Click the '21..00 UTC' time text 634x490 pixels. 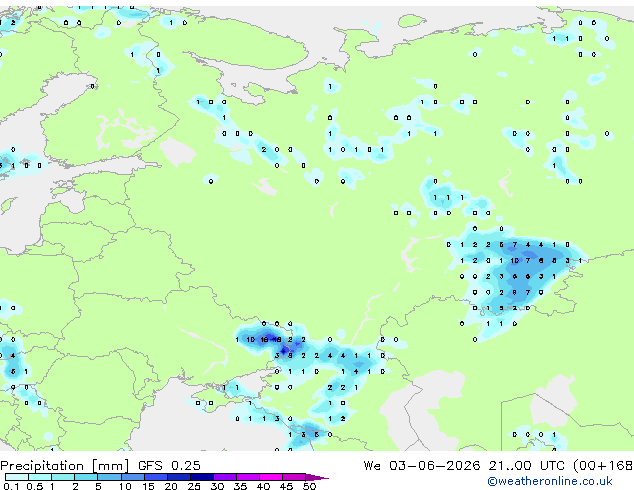coord(526,466)
